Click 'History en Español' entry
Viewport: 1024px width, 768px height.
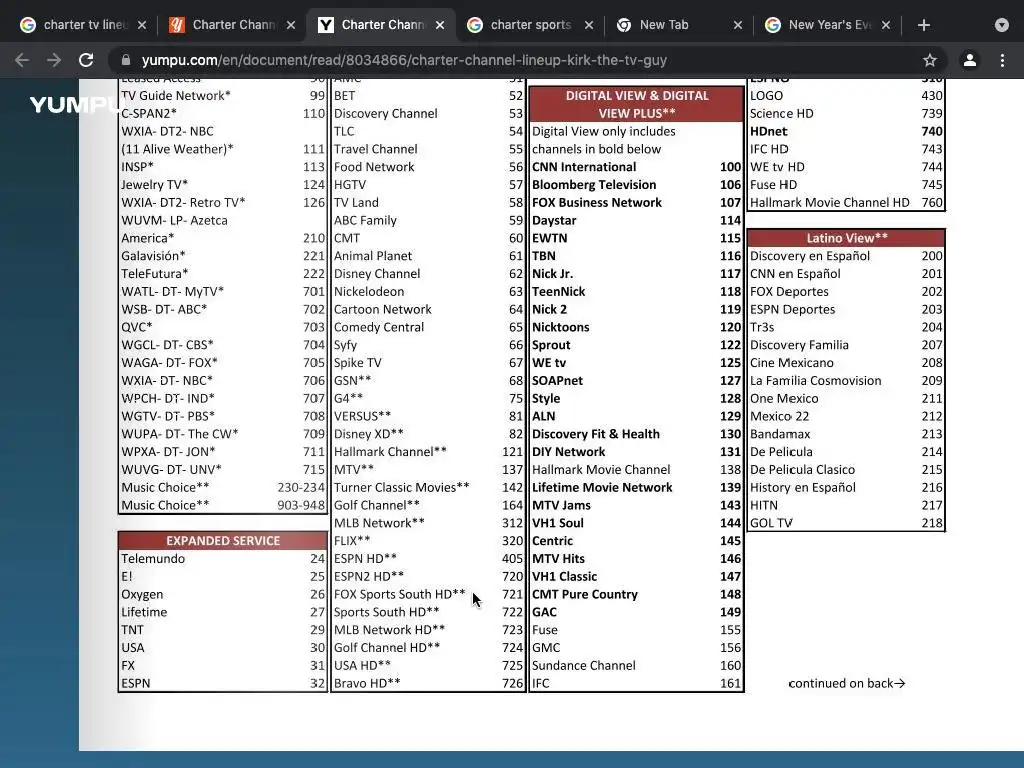click(x=846, y=487)
